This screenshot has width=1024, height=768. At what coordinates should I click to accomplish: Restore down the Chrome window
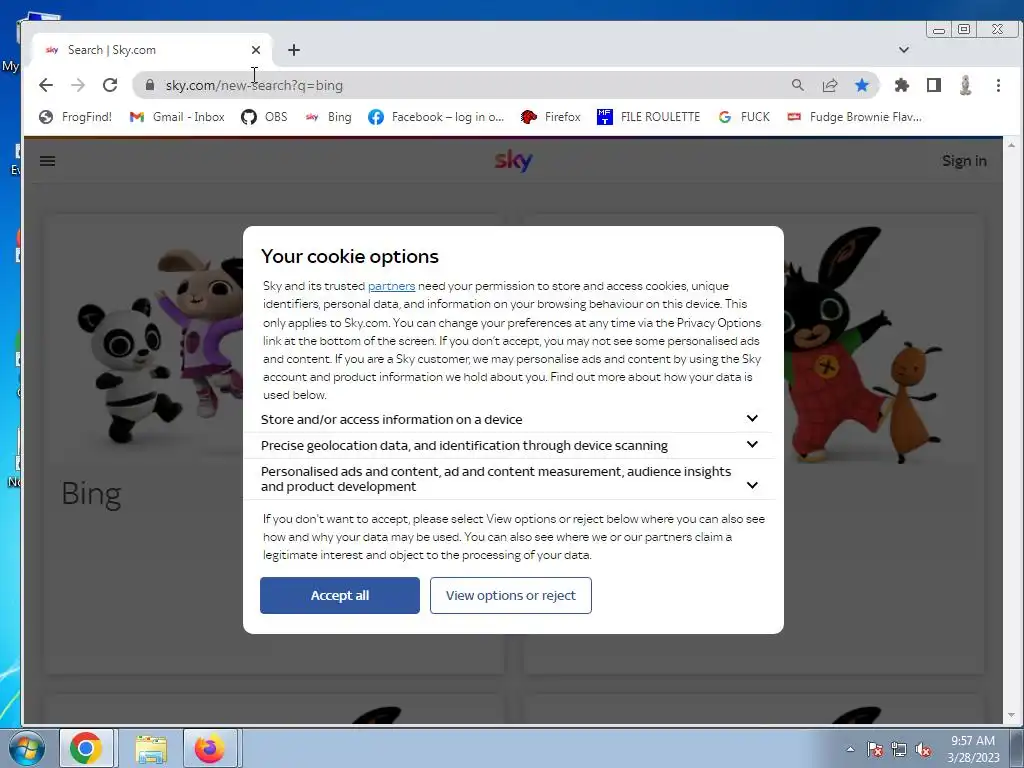964,29
